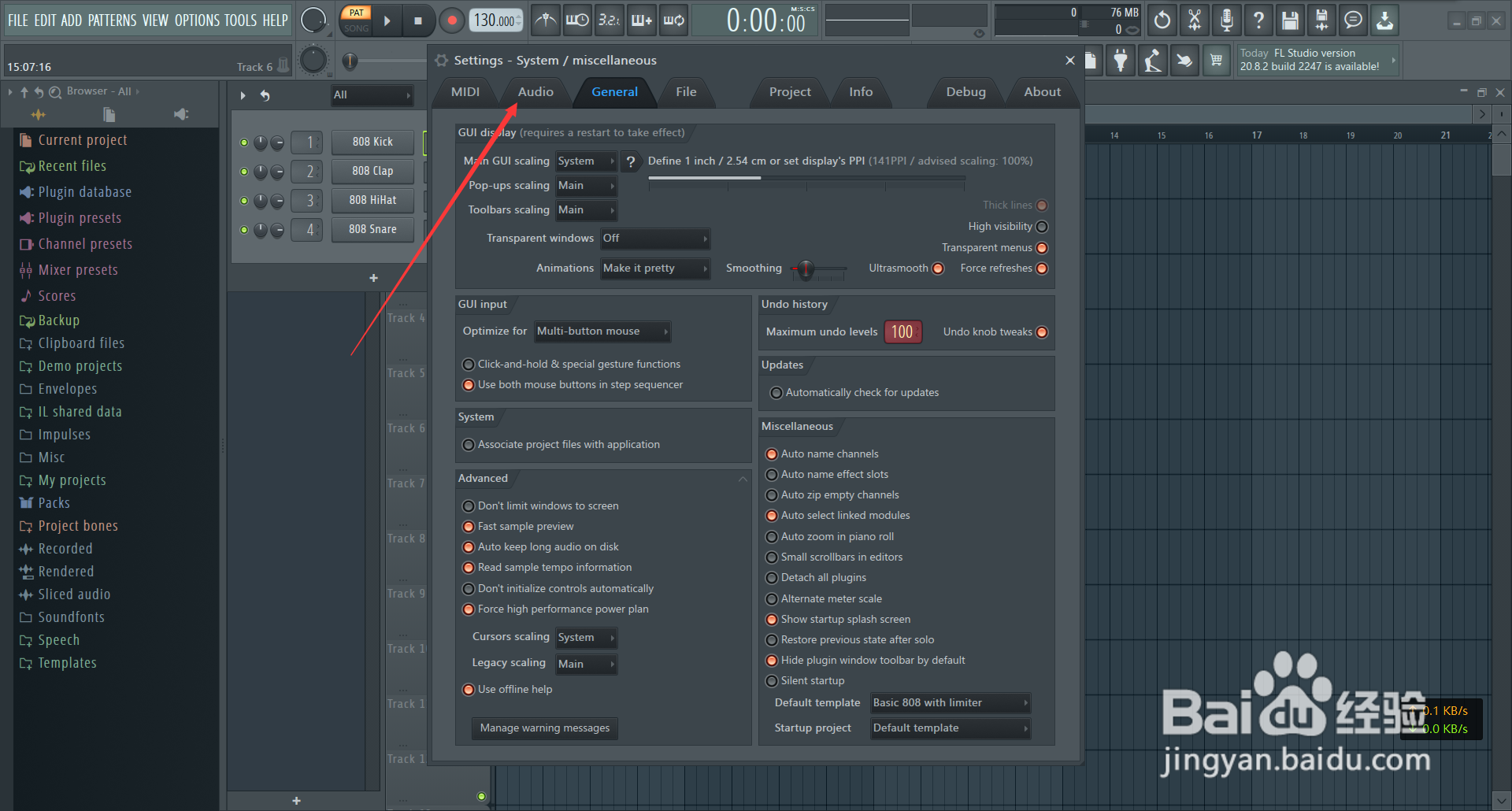This screenshot has width=1512, height=811.
Task: Open the Project settings tab
Action: 790,92
